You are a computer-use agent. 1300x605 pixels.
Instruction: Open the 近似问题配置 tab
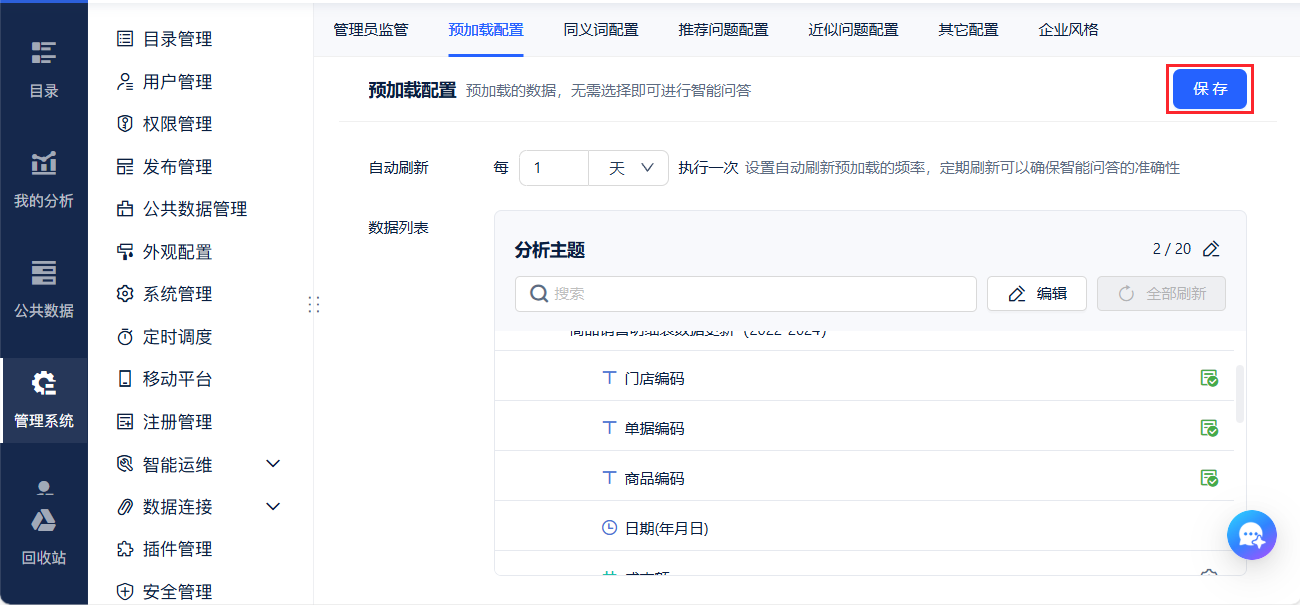(x=854, y=30)
